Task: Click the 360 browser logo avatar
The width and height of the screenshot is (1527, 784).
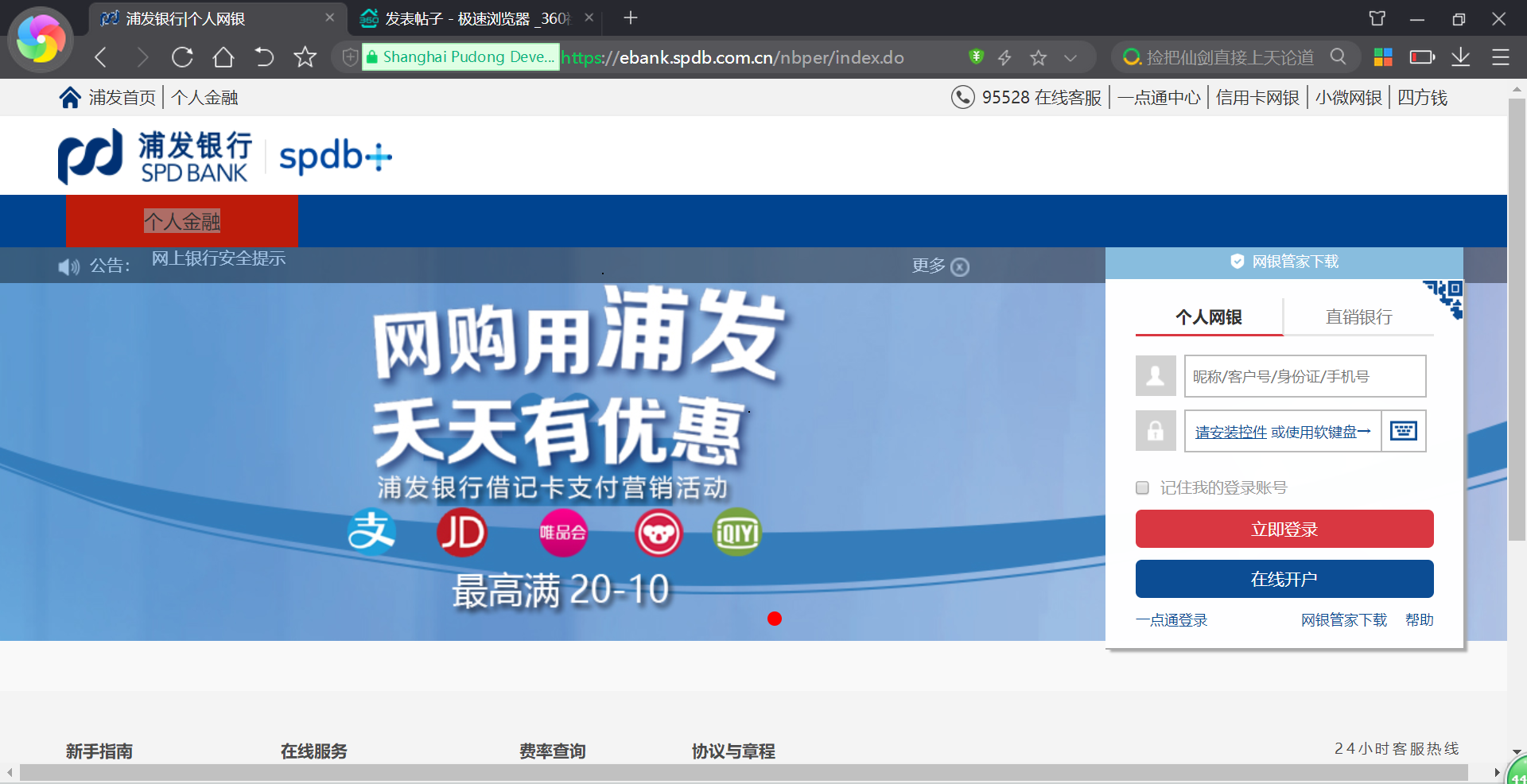Action: click(x=41, y=40)
